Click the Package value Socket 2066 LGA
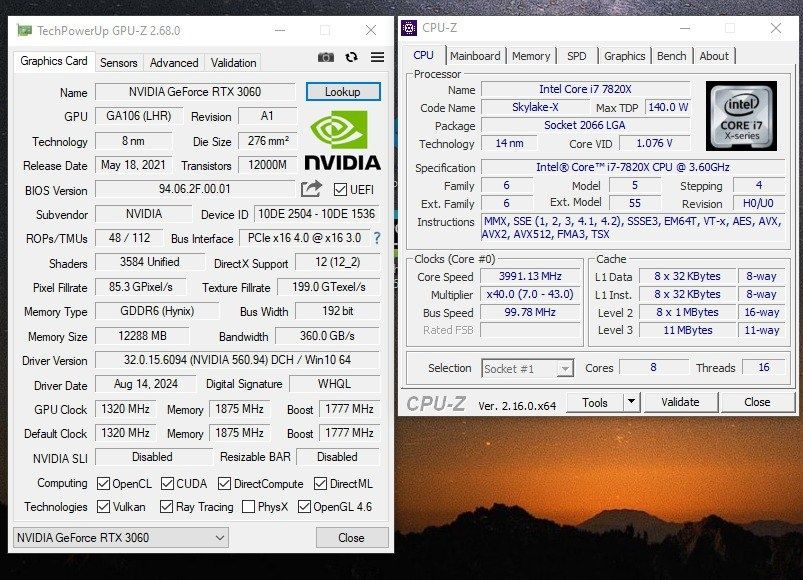The height and width of the screenshot is (580, 803). [585, 125]
